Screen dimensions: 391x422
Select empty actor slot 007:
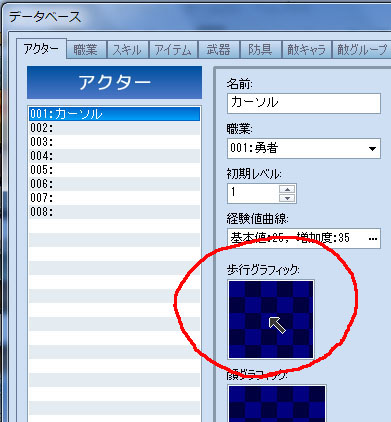[x=114, y=198]
